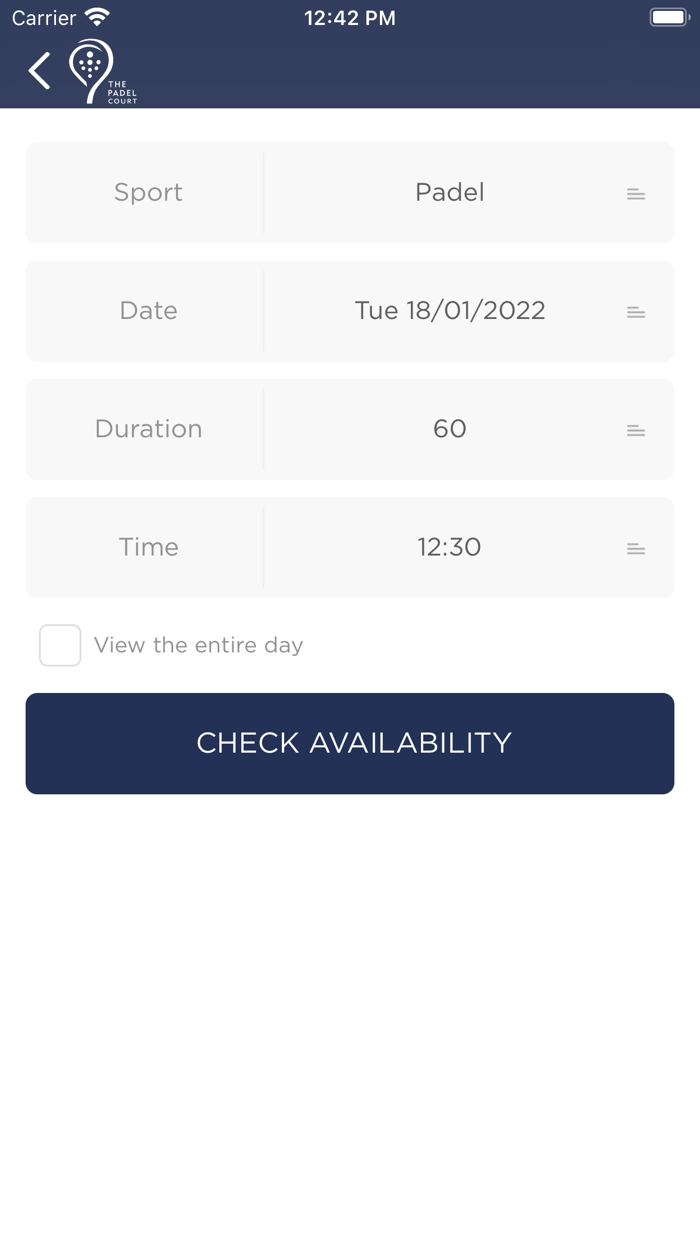
Task: Tap the Sport row menu icon
Action: point(636,194)
